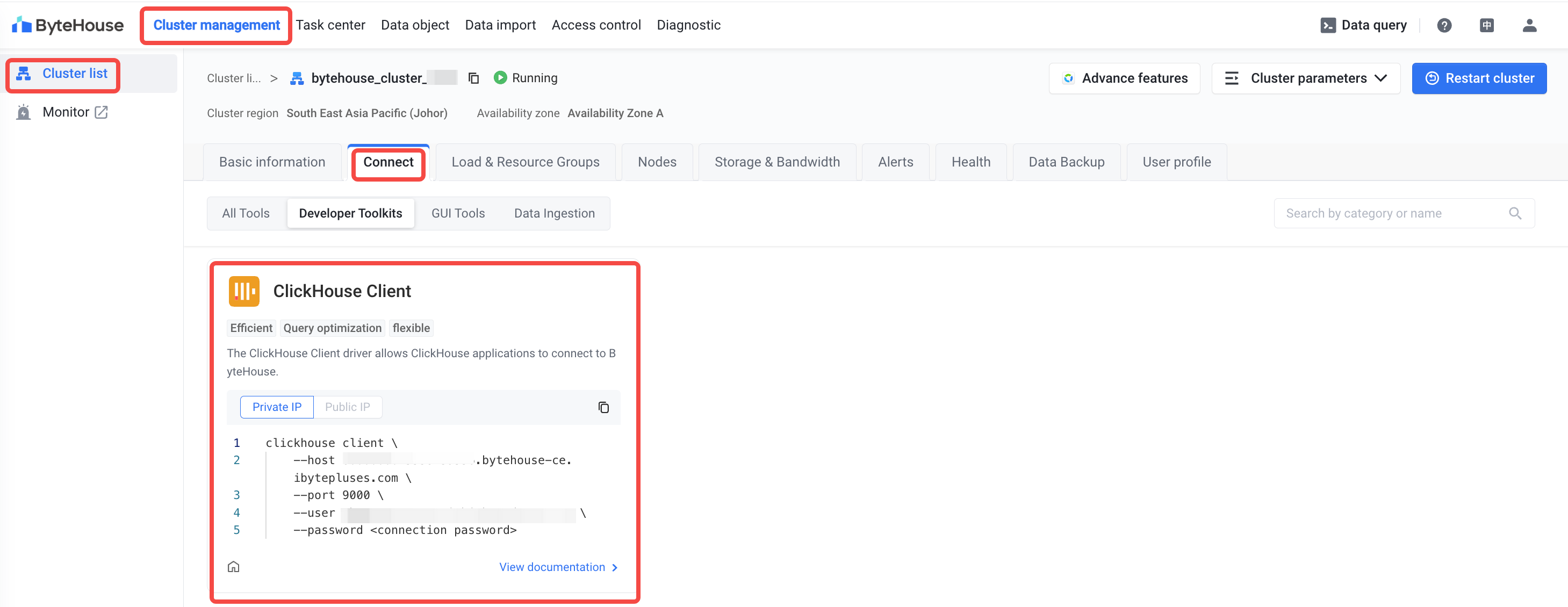Click the language switch icon

[x=1486, y=25]
